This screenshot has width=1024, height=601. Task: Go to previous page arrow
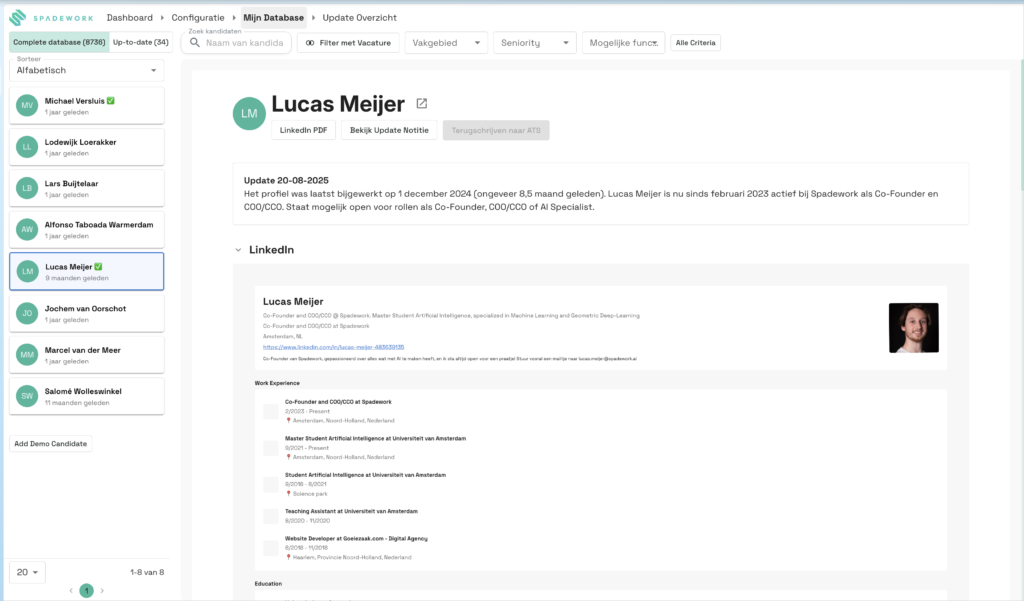tap(71, 591)
